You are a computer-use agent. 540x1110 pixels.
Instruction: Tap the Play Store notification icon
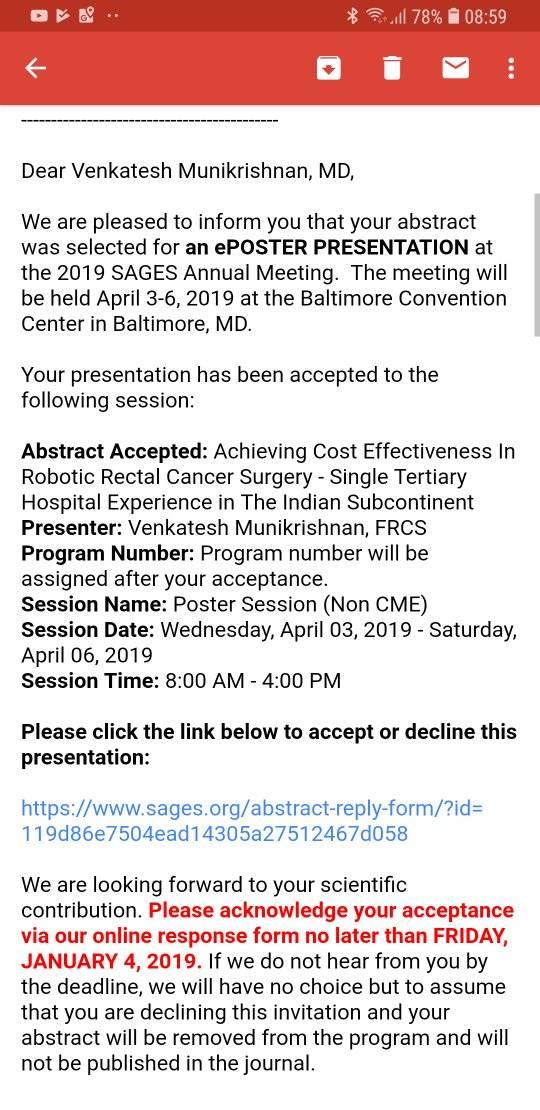pos(64,16)
